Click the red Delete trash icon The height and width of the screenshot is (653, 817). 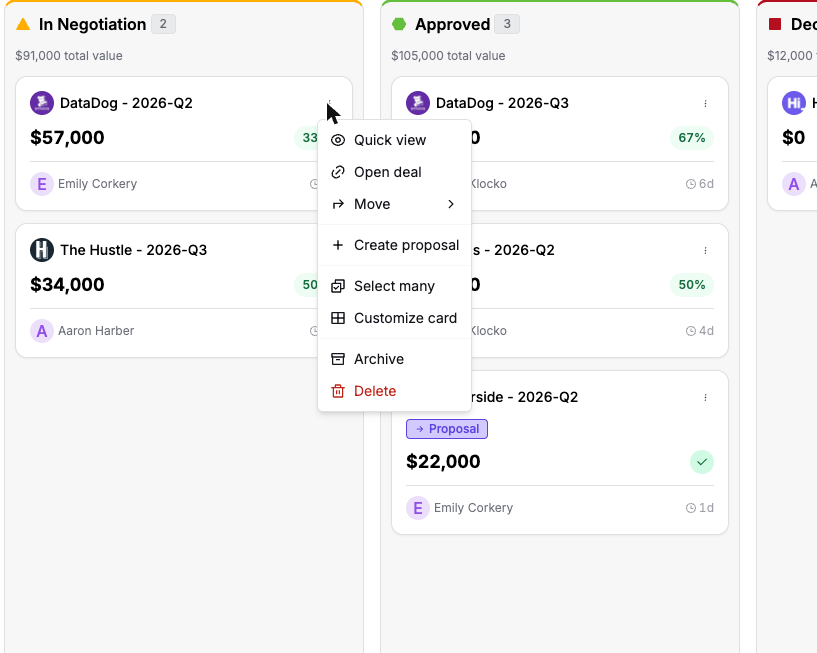(338, 391)
